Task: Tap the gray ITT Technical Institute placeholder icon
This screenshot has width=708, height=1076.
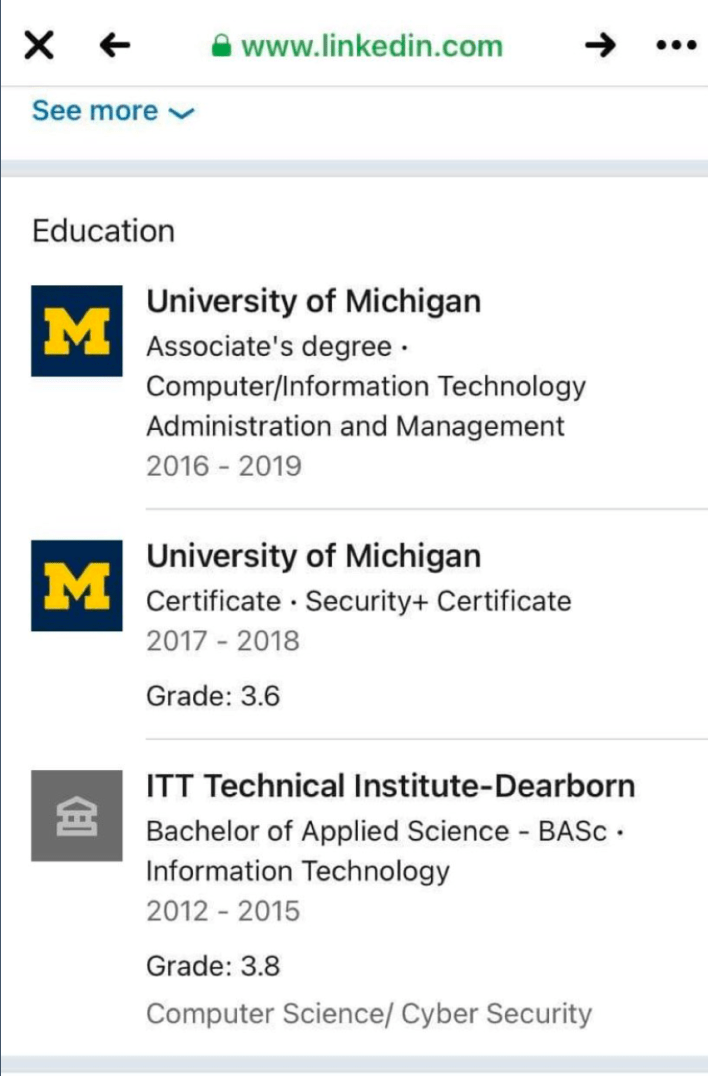Action: [77, 815]
